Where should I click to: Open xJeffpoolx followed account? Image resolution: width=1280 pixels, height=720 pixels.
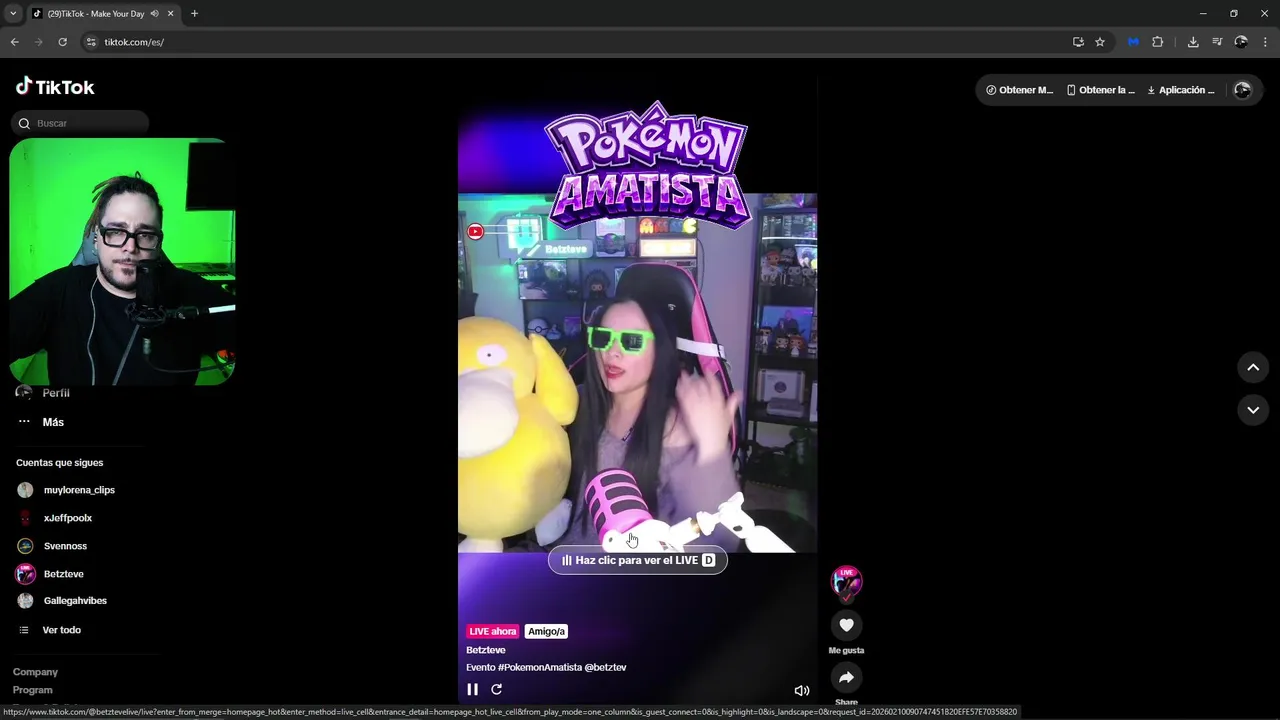click(68, 518)
